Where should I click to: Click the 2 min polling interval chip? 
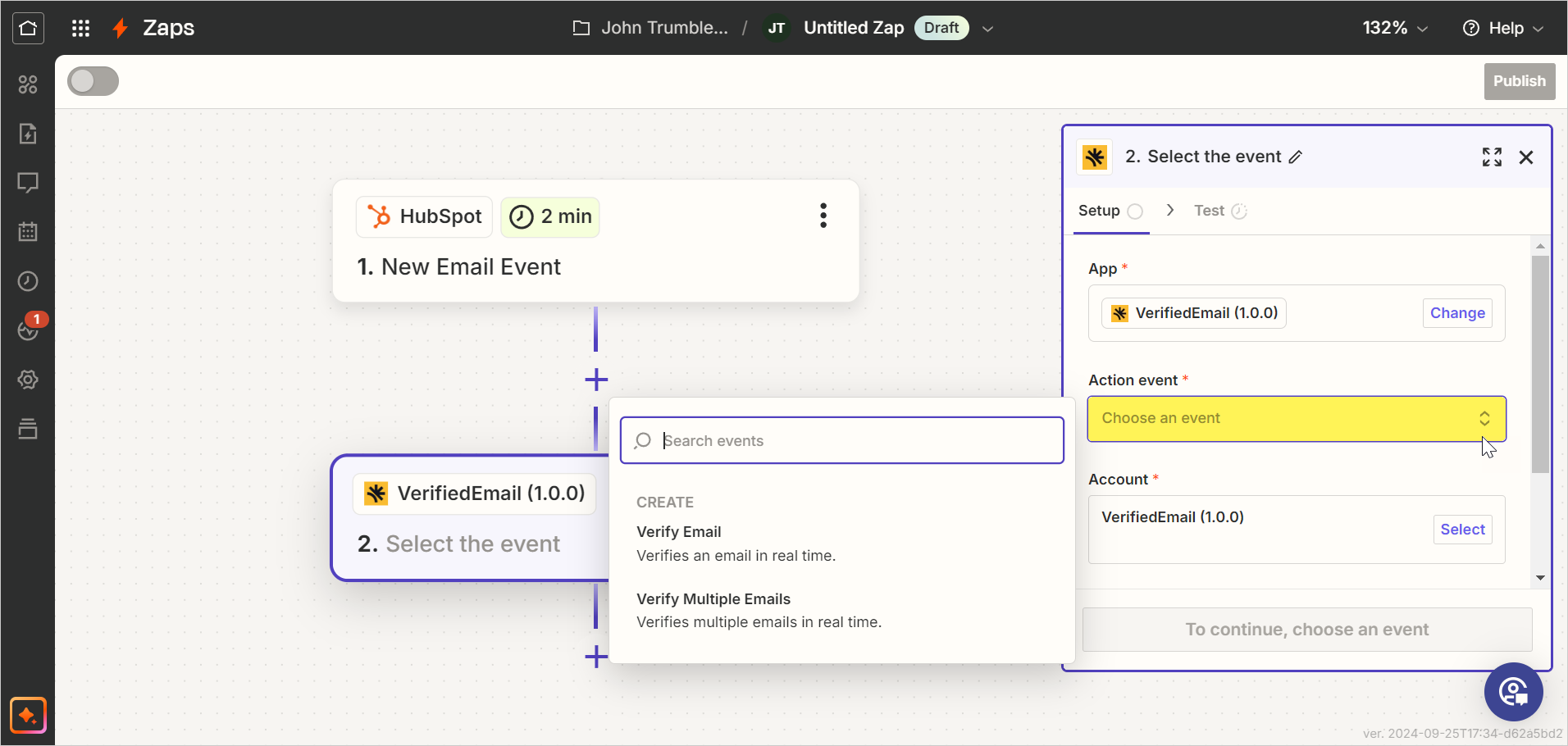550,216
